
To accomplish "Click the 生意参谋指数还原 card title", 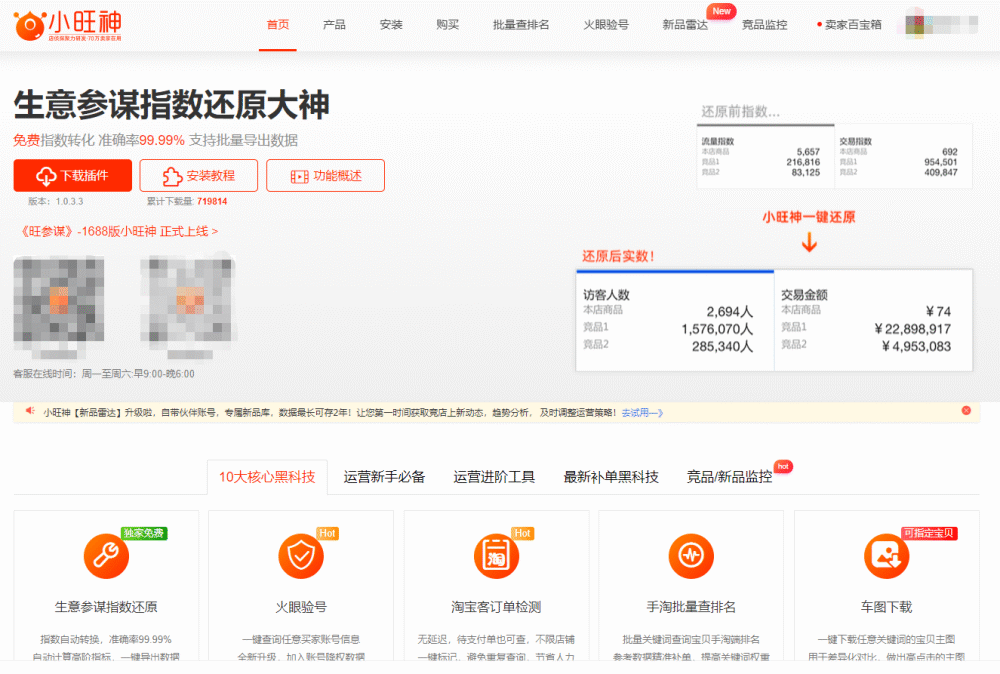I will (x=106, y=607).
